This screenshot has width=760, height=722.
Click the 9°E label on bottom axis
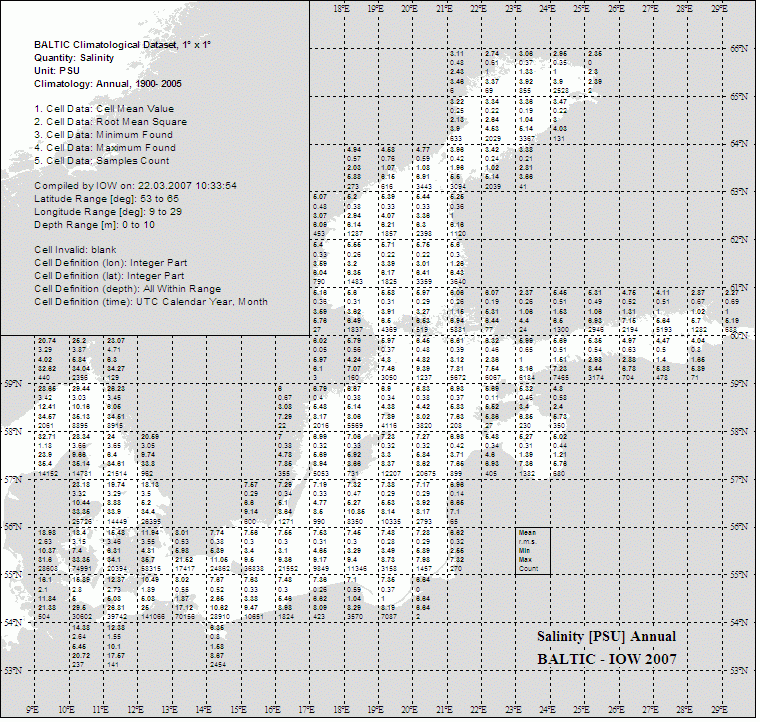pyautogui.click(x=32, y=711)
